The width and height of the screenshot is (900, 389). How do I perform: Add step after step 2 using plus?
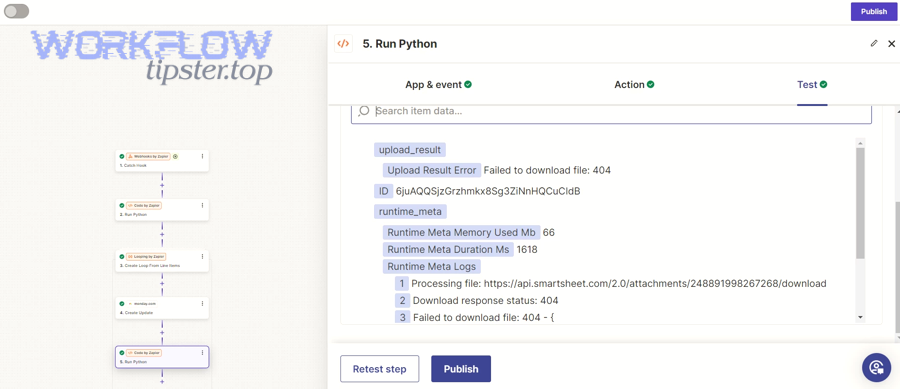[x=162, y=235]
